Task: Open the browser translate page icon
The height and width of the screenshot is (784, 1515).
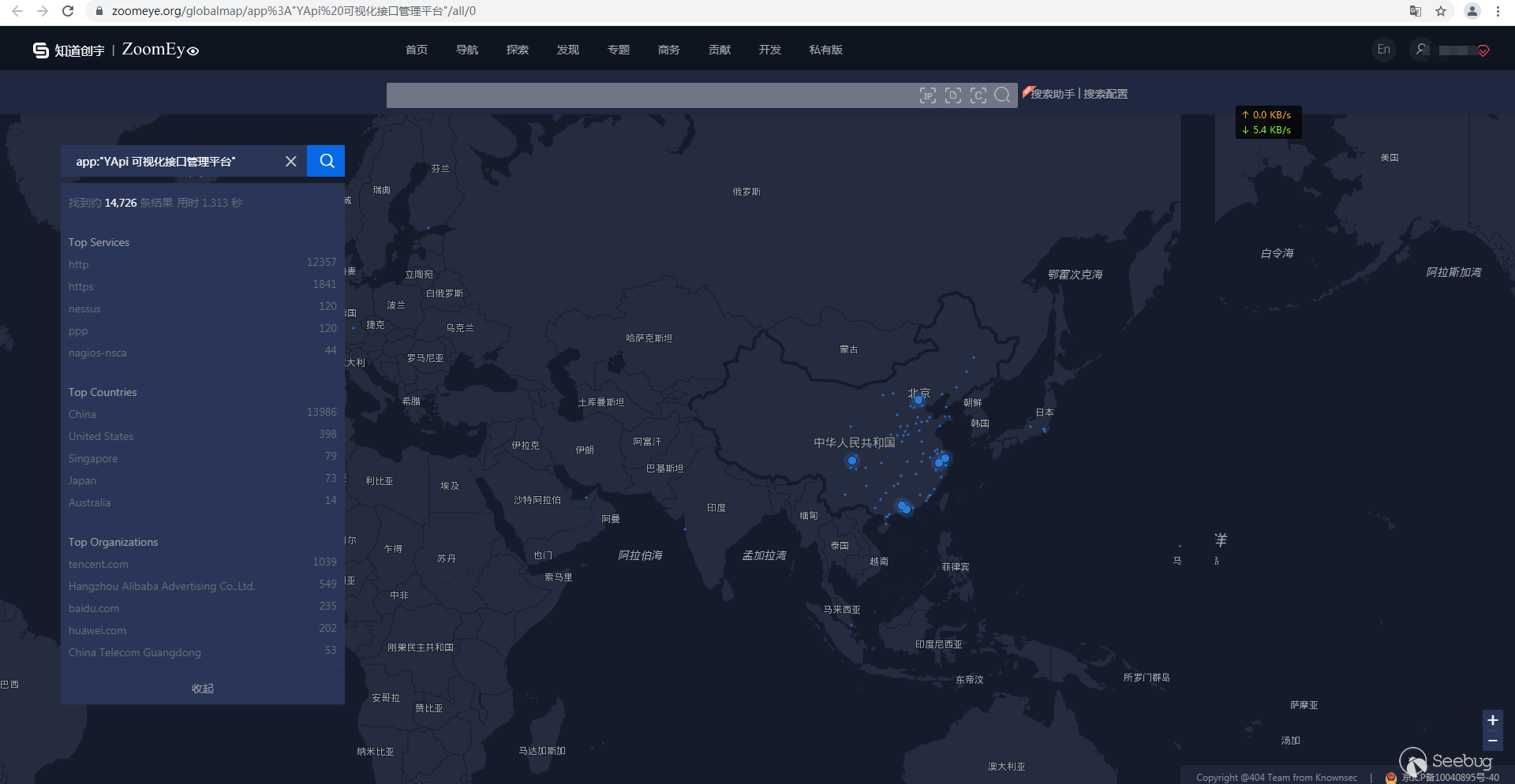Action: 1416,11
